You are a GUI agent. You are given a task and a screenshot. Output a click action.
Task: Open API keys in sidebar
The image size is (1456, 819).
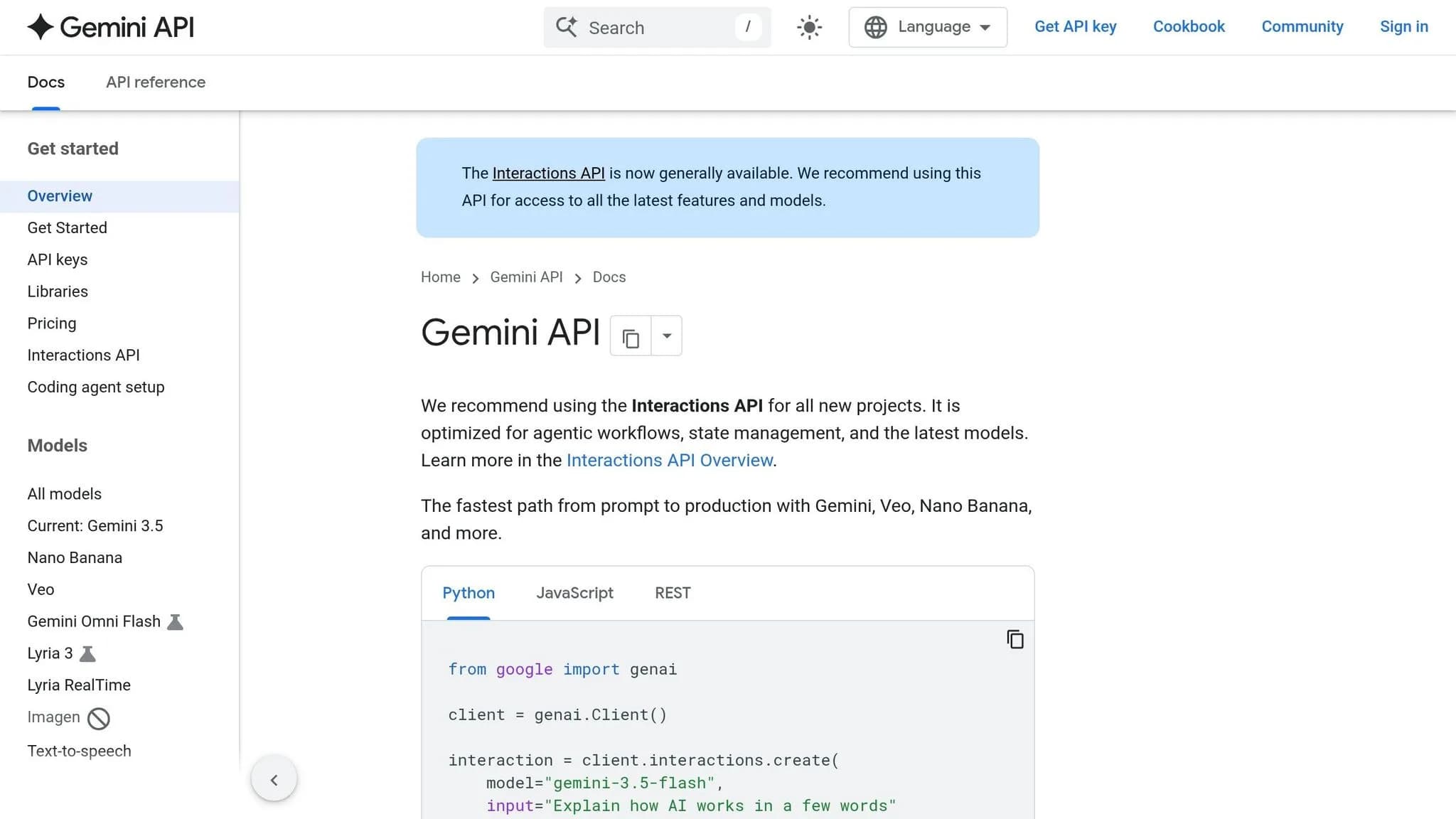(x=57, y=260)
